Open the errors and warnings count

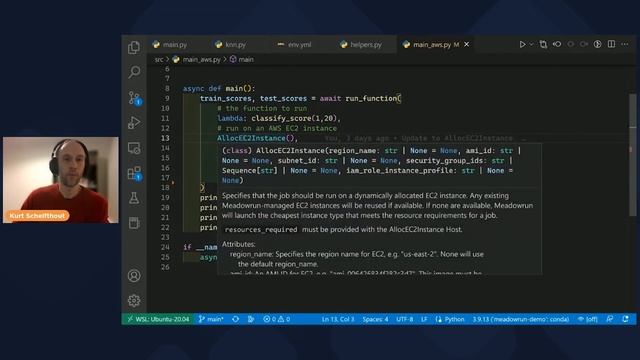click(x=276, y=319)
